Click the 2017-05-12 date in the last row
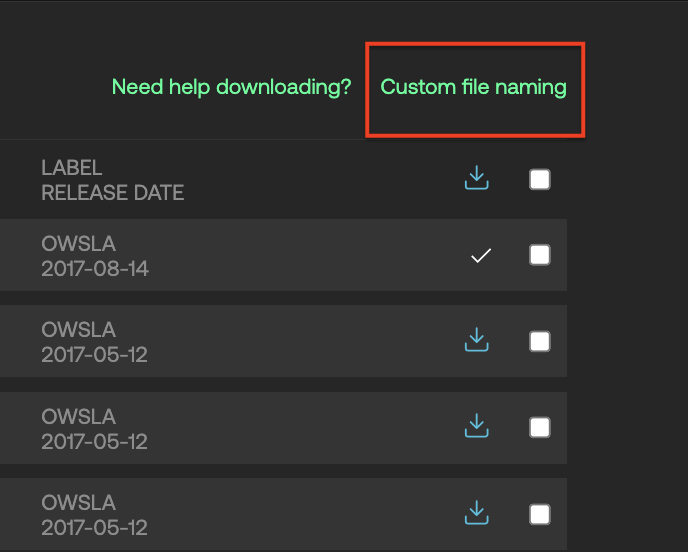 click(94, 527)
